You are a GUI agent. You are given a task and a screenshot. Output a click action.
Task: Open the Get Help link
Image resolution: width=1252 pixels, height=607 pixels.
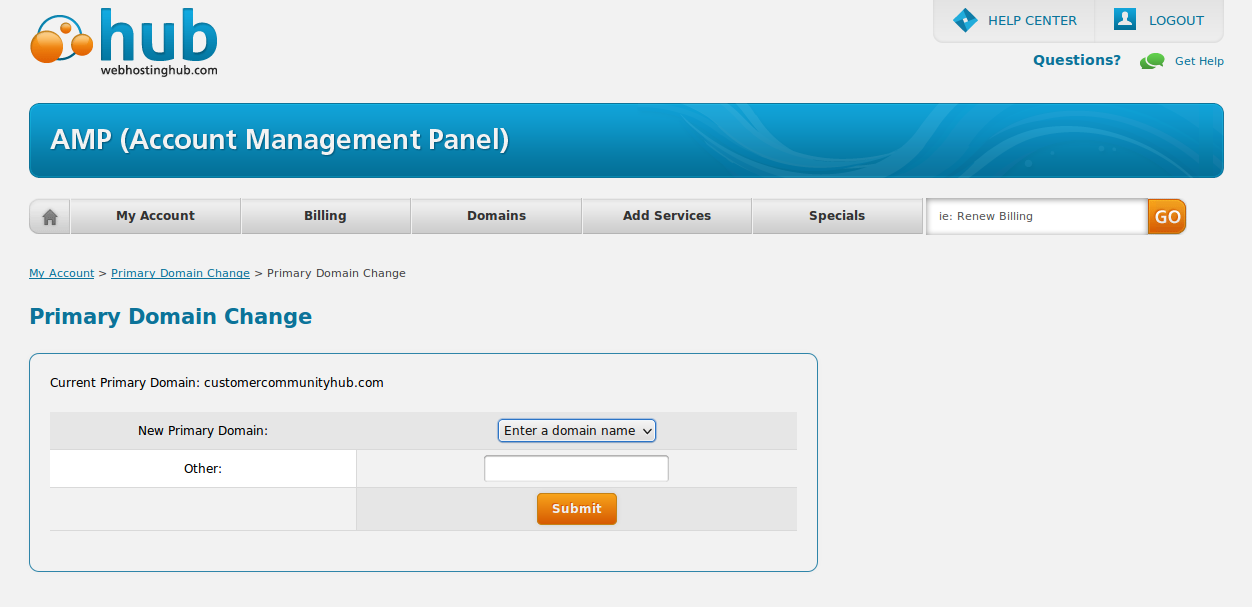tap(1199, 61)
